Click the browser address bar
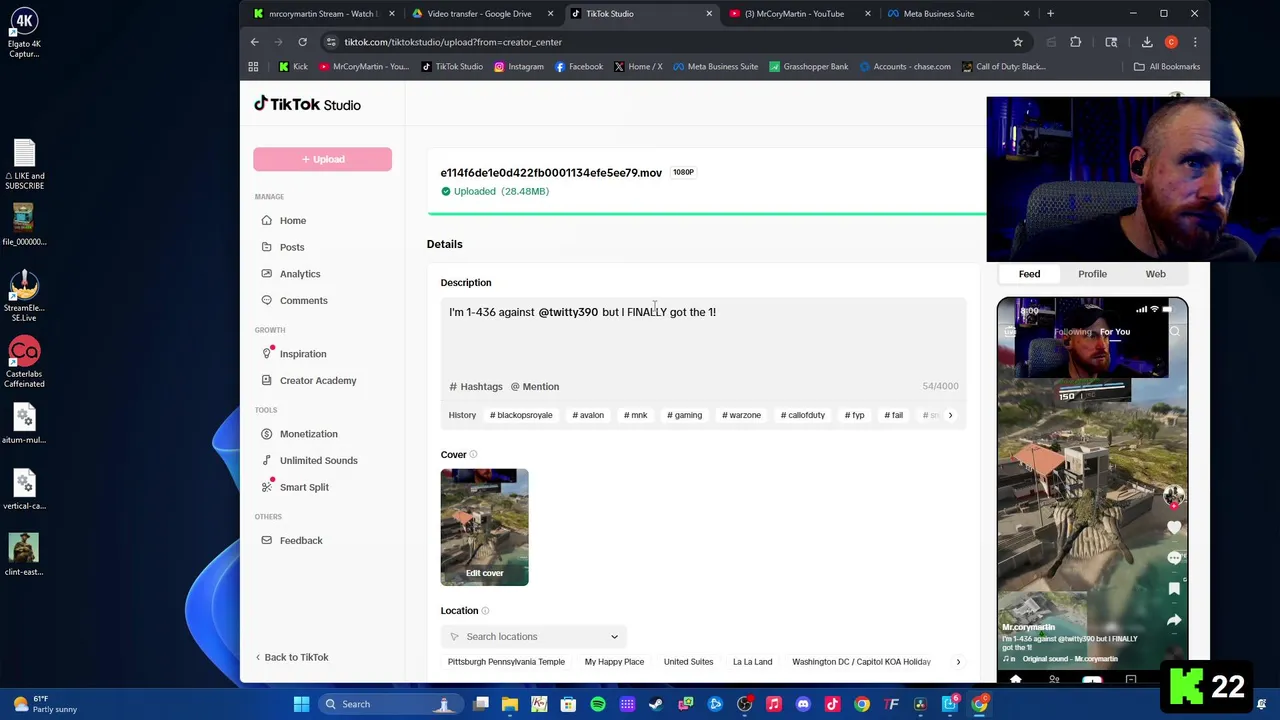The image size is (1280, 720). pyautogui.click(x=665, y=42)
